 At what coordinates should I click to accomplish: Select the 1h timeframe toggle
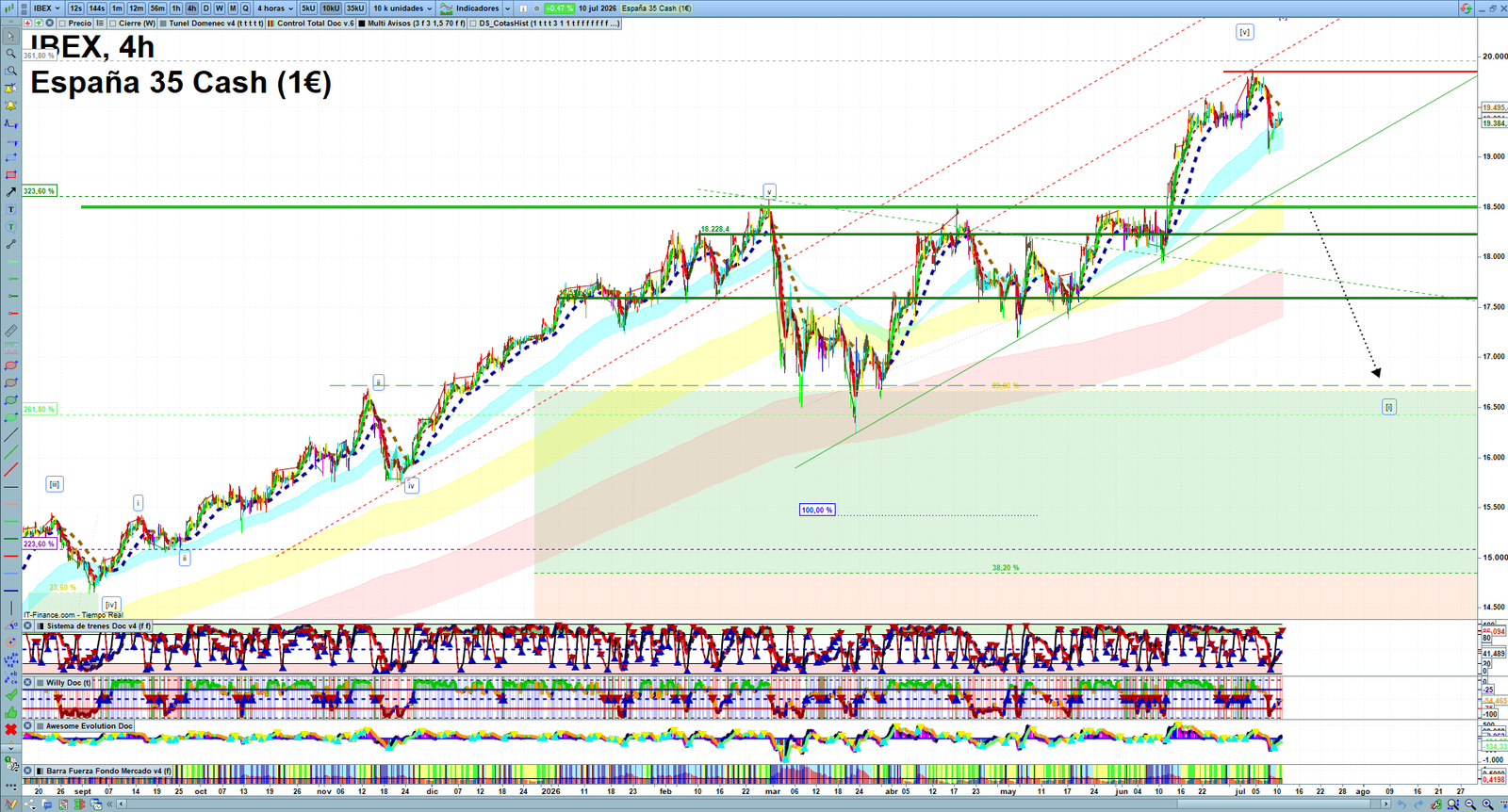(x=175, y=8)
